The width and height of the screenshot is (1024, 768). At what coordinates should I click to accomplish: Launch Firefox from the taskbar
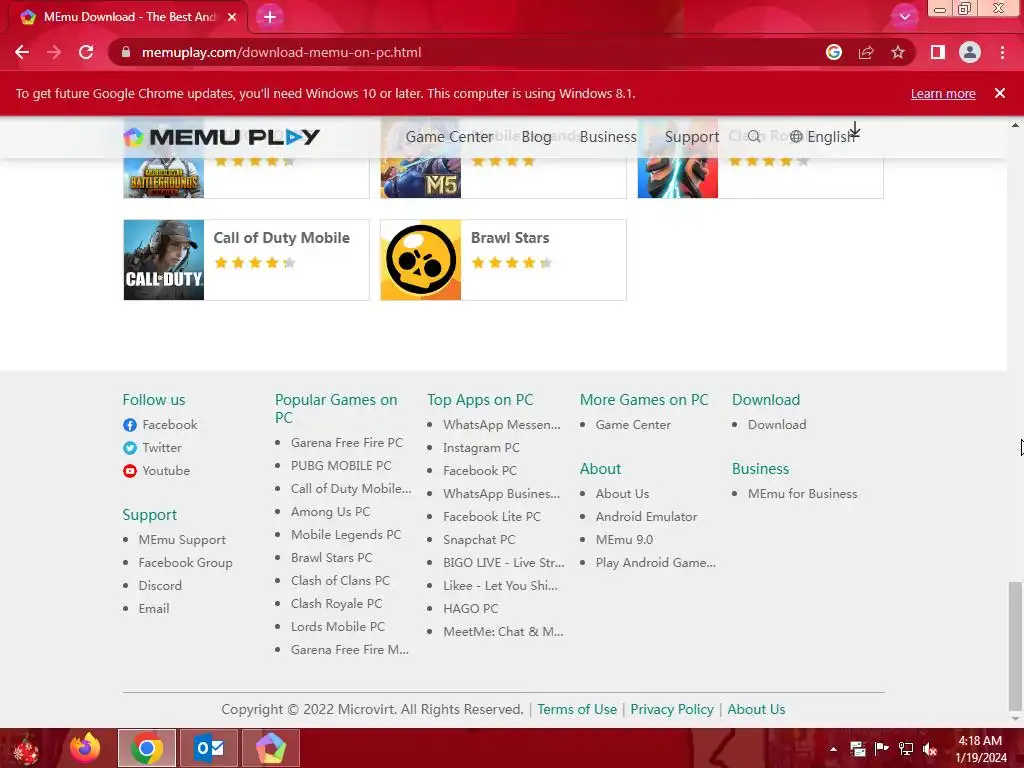pos(86,748)
